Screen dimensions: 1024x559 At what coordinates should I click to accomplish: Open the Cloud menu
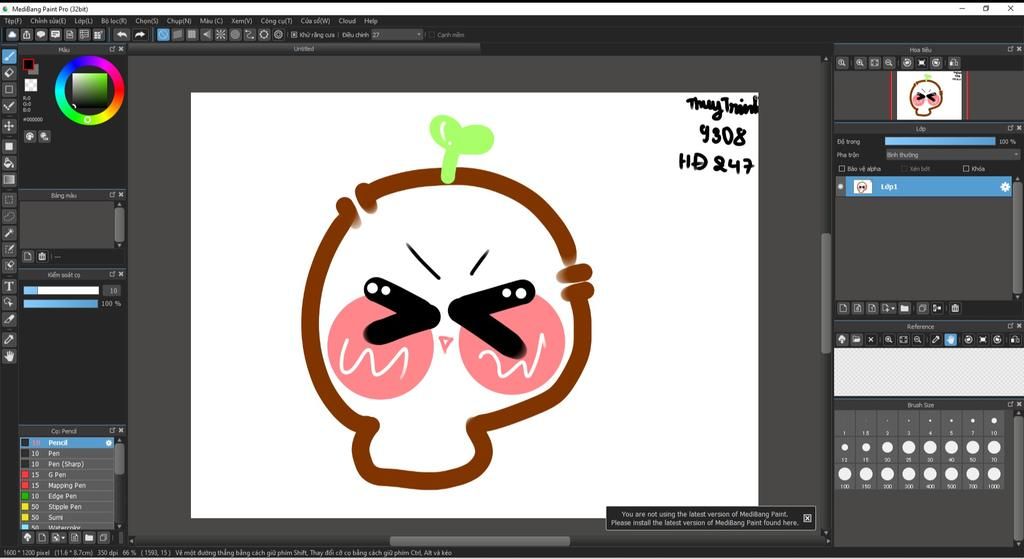click(x=347, y=21)
